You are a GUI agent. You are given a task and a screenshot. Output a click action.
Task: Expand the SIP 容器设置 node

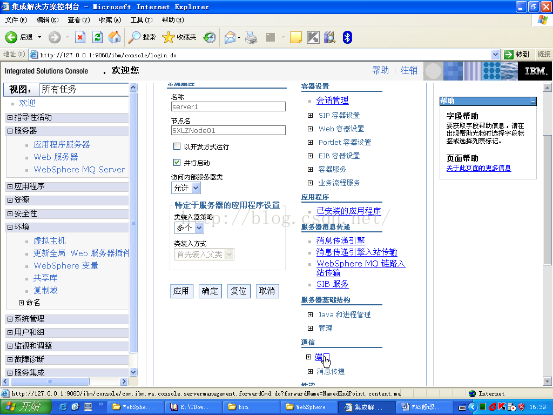tap(310, 115)
